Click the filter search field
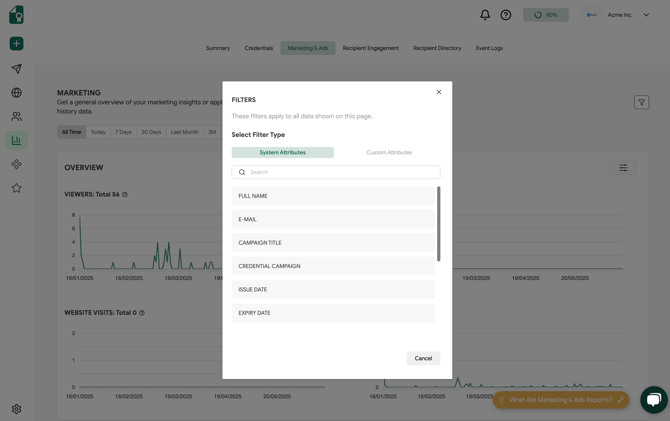This screenshot has width=670, height=421. pos(336,172)
